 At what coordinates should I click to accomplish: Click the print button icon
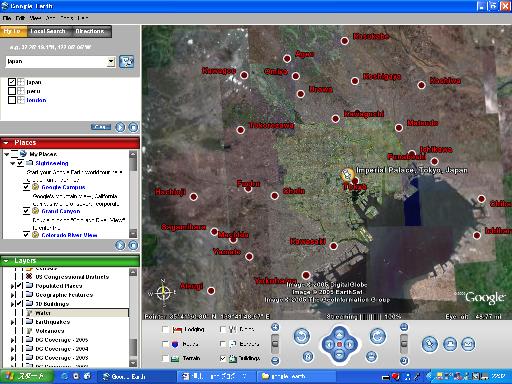click(450, 344)
